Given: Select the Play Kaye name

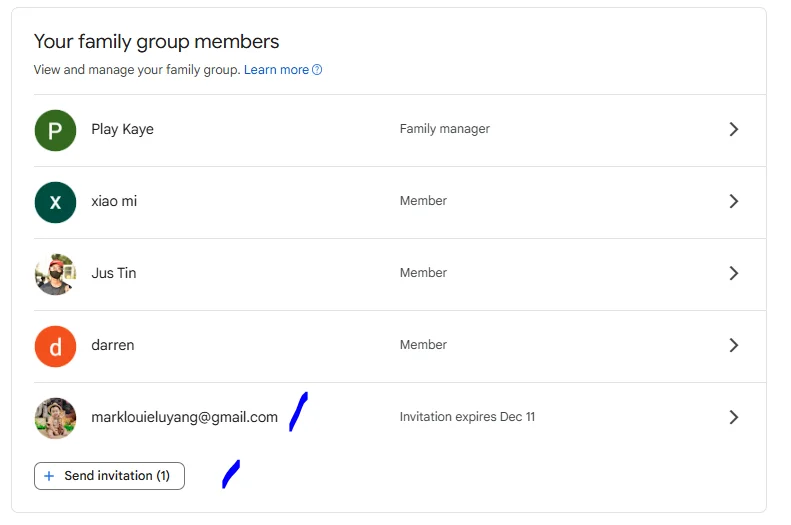Looking at the screenshot, I should 123,129.
